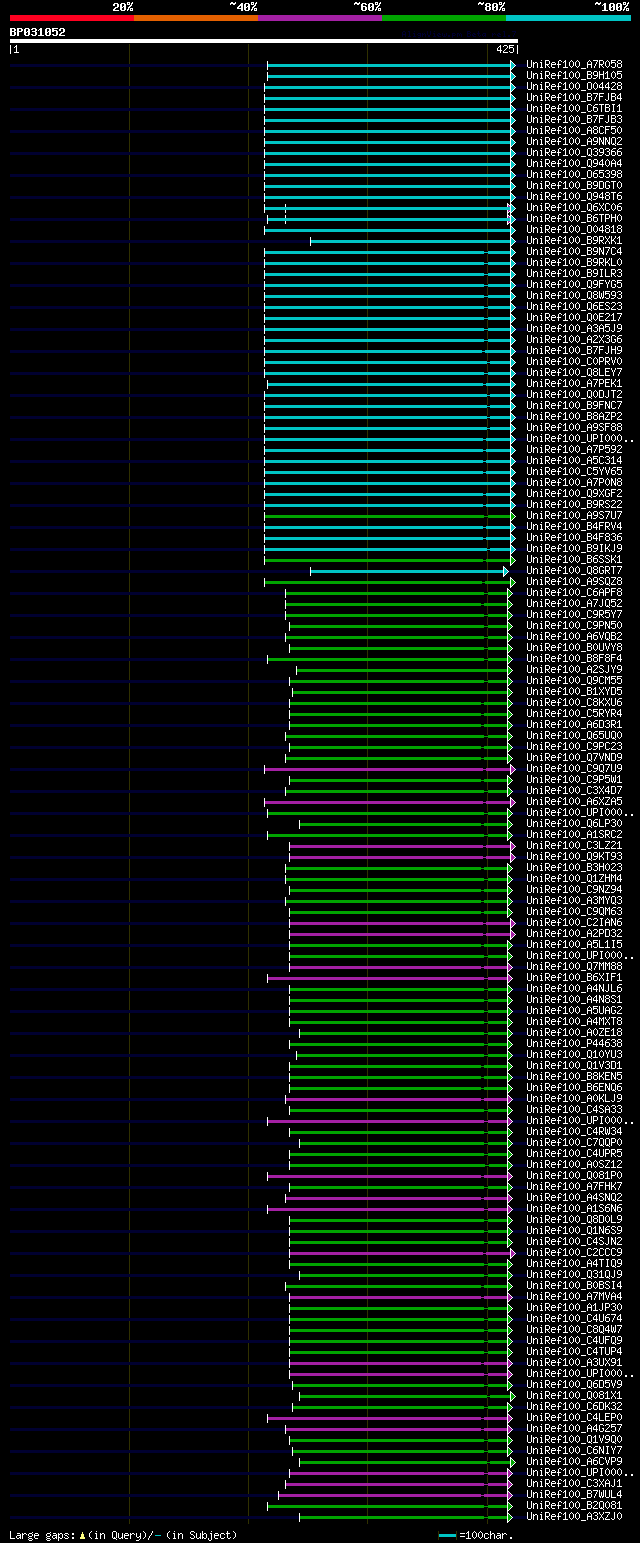640x1543 pixels.
Task: Click the UniRef100_Q8GRT7 label
Action: click(x=574, y=570)
